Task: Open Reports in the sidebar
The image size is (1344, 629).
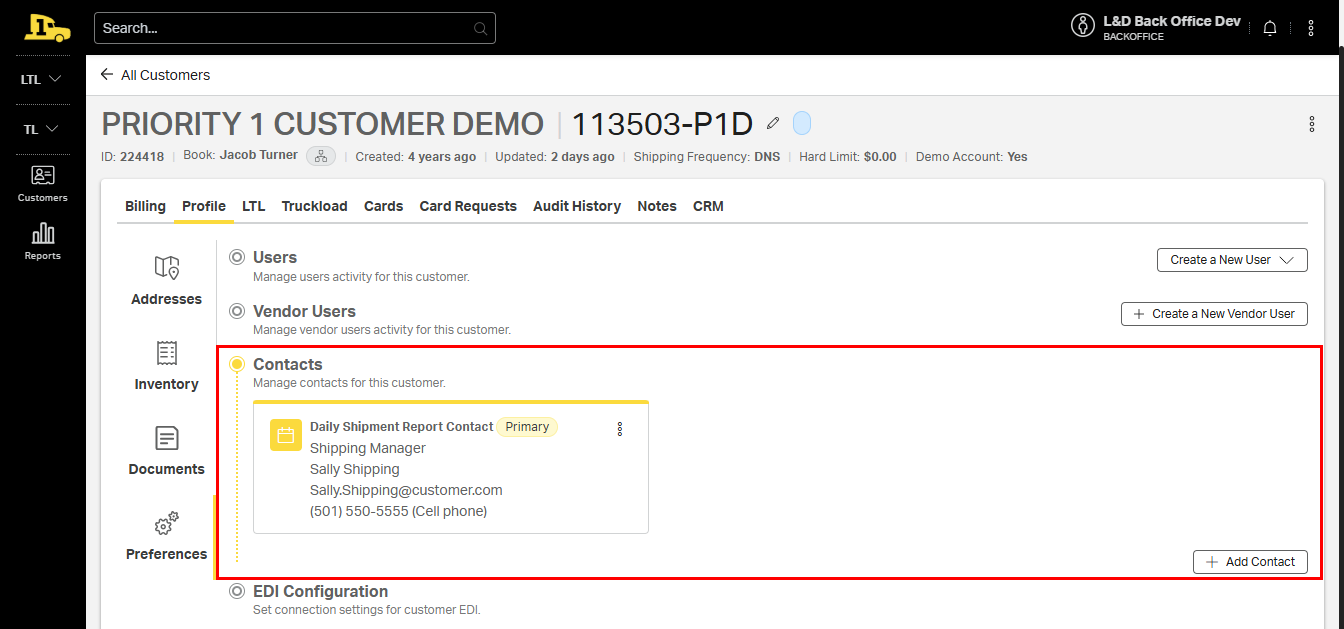Action: coord(43,241)
